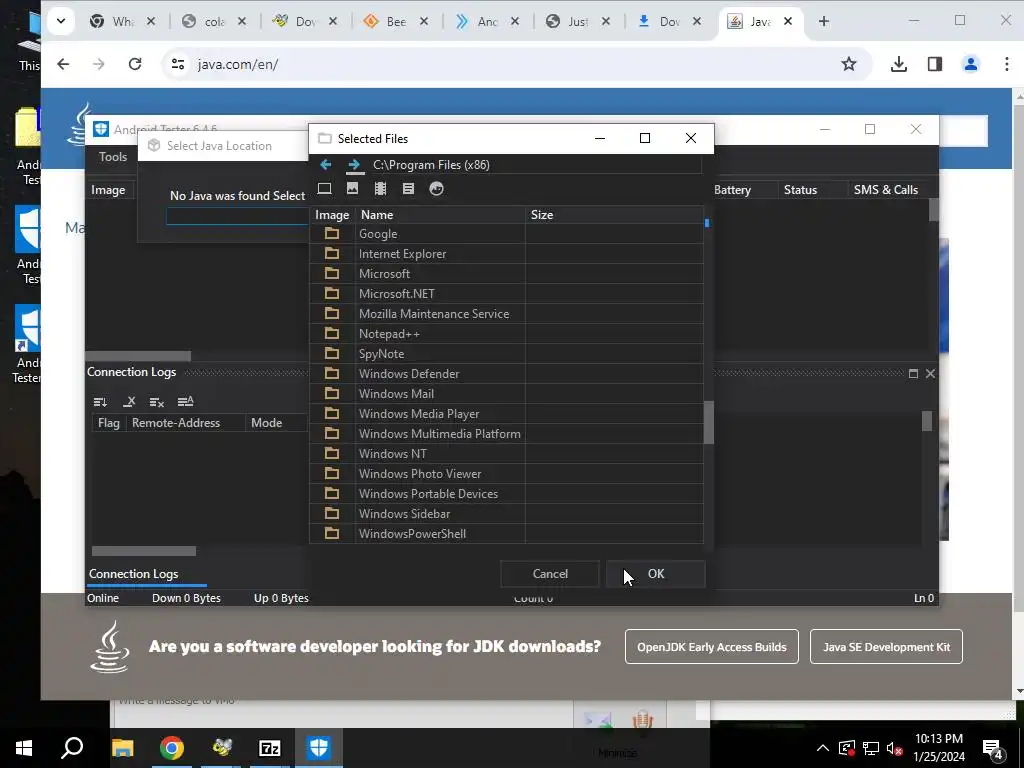Switch to the 'Bee' browser tab
The width and height of the screenshot is (1024, 768).
click(x=396, y=22)
